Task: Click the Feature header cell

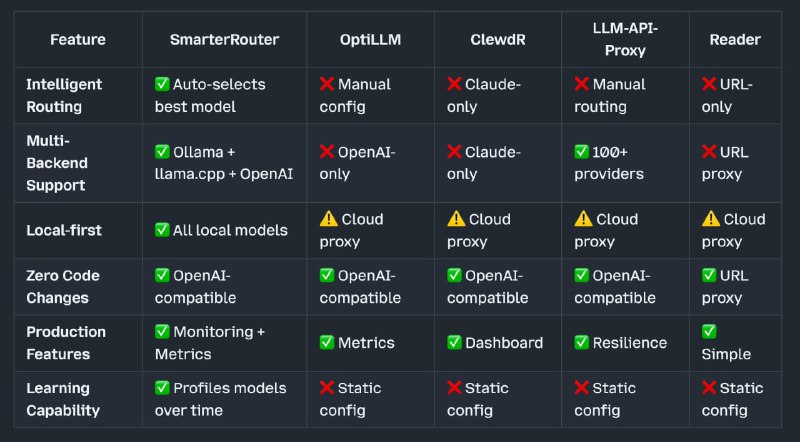Action: (x=78, y=39)
